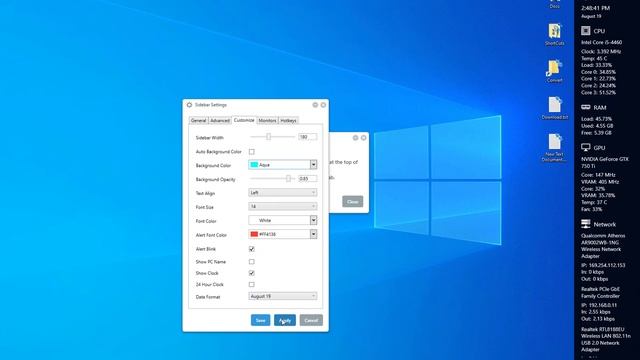The image size is (640, 360).
Task: Click the "Core 3:" load sidebar text
Action: coord(598,93)
